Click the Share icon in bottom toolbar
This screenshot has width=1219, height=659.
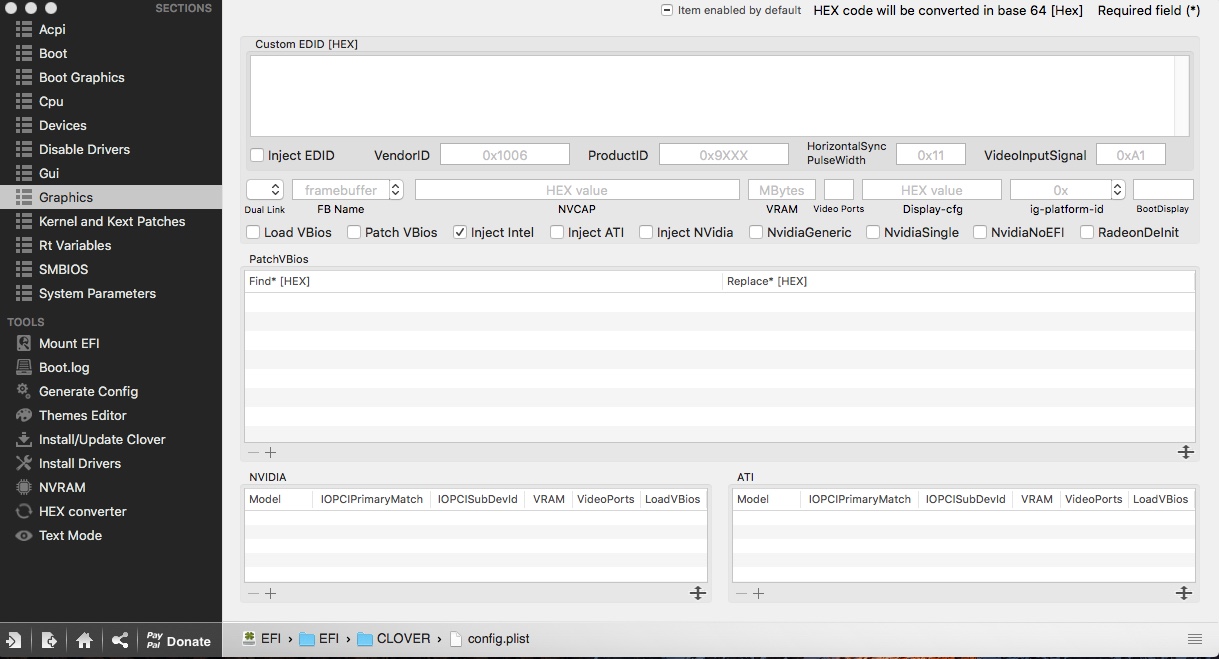tap(120, 641)
